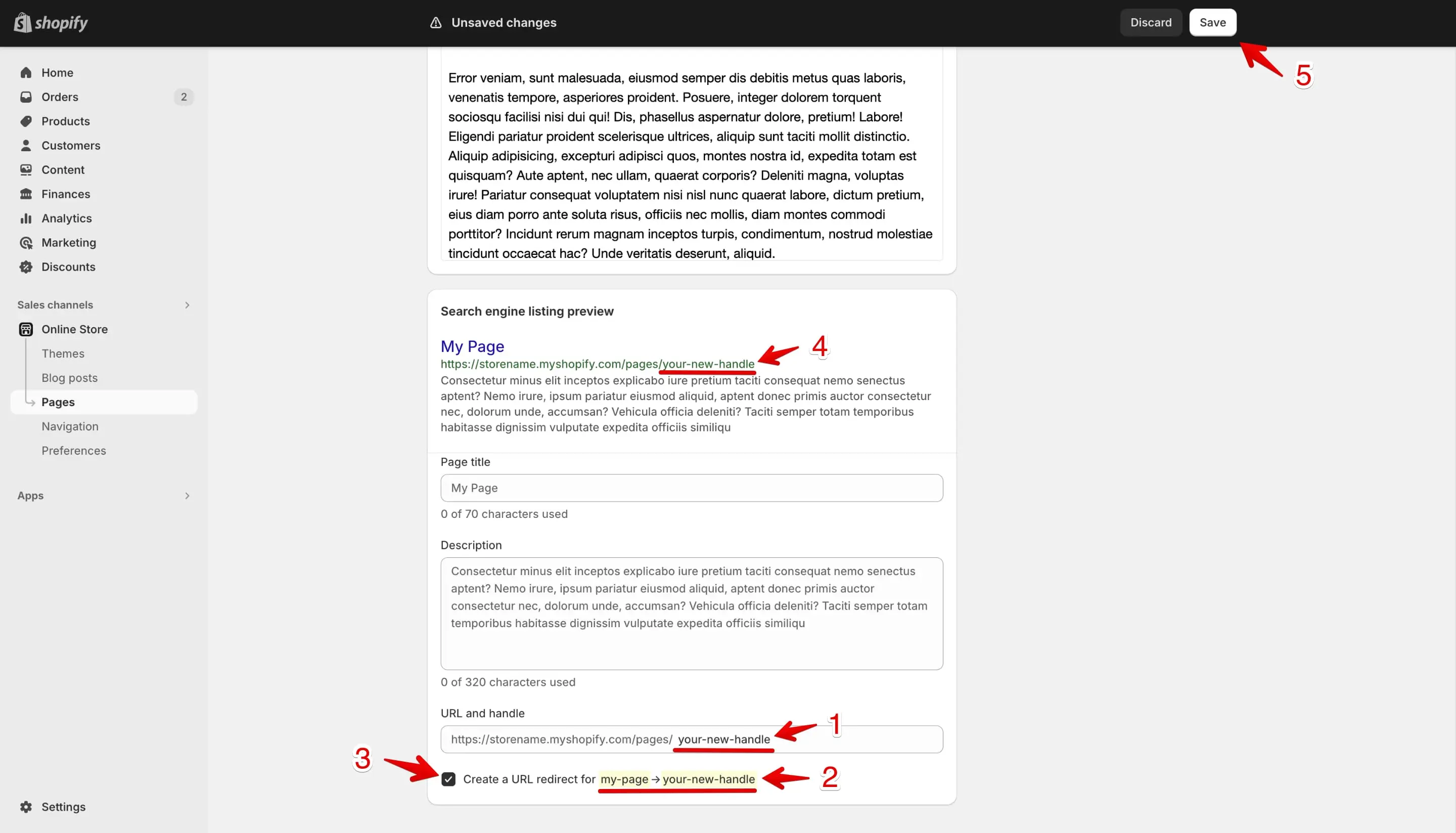Viewport: 1456px width, 833px height.
Task: Click '0 of 70 characters used' text
Action: 504,514
